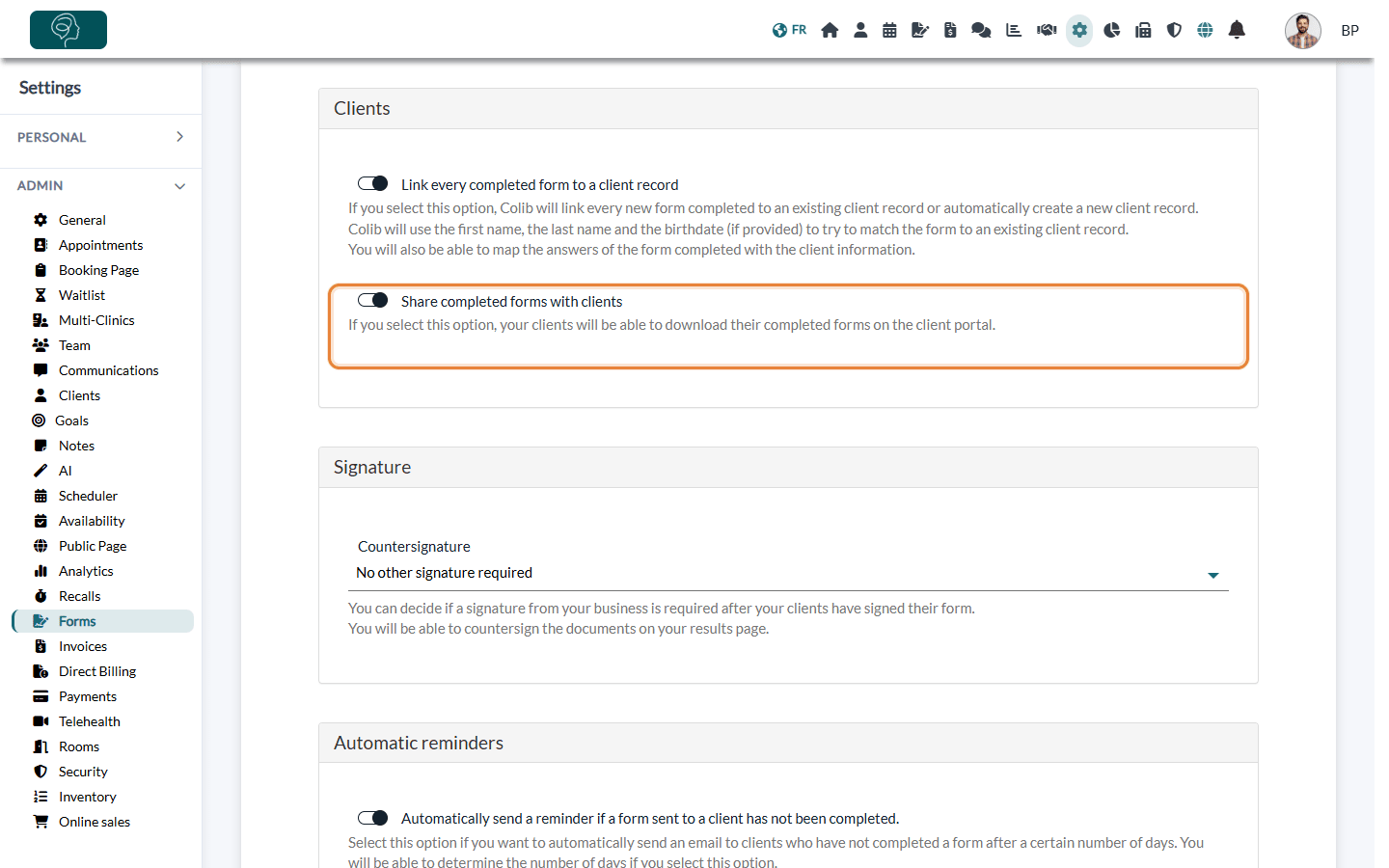Viewport: 1389px width, 868px height.
Task: Open the bar chart report icon in top bar
Action: tap(1014, 30)
